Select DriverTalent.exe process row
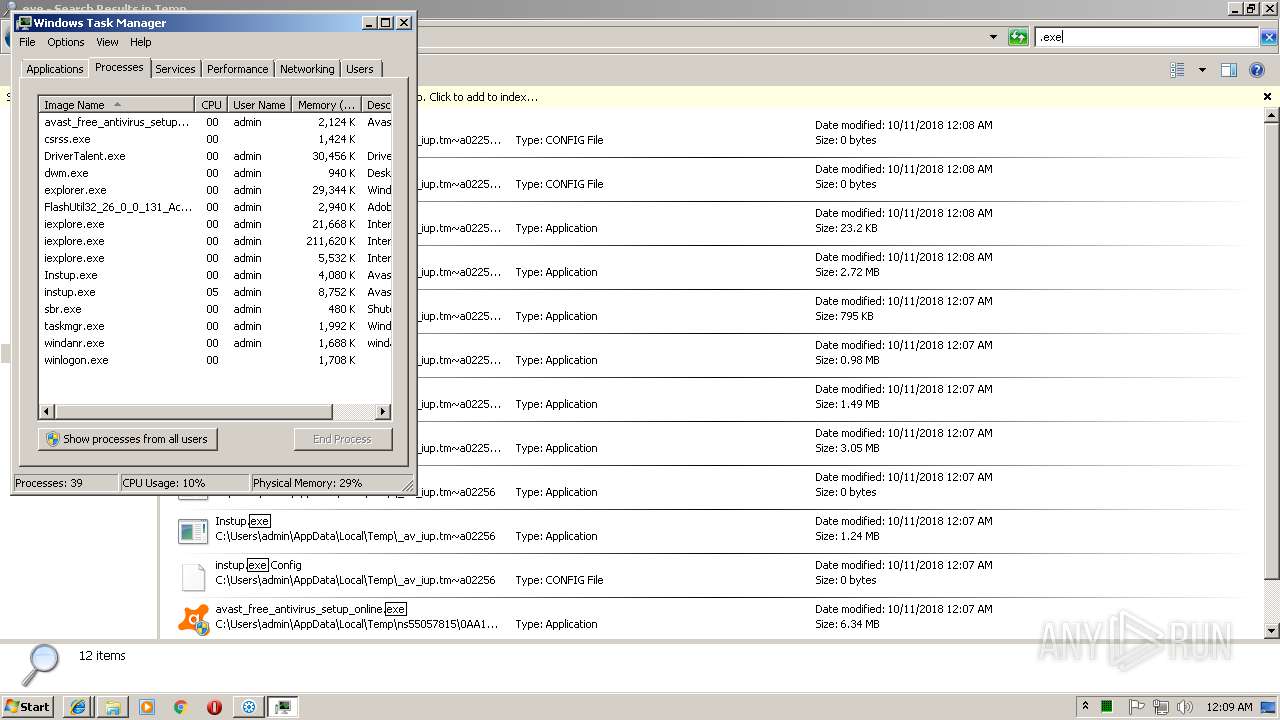 (x=215, y=156)
